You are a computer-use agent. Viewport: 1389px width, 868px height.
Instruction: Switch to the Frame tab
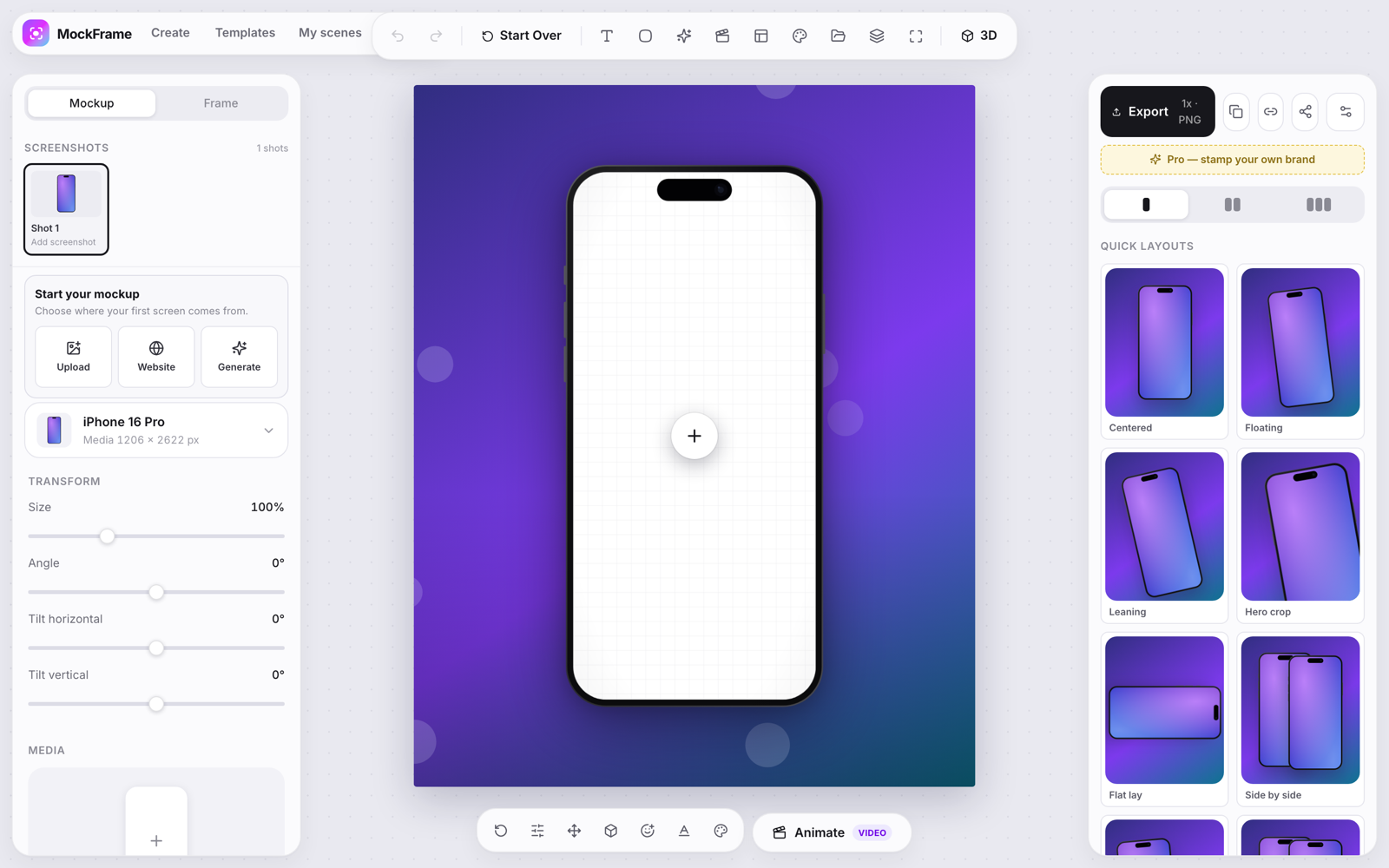pyautogui.click(x=221, y=103)
